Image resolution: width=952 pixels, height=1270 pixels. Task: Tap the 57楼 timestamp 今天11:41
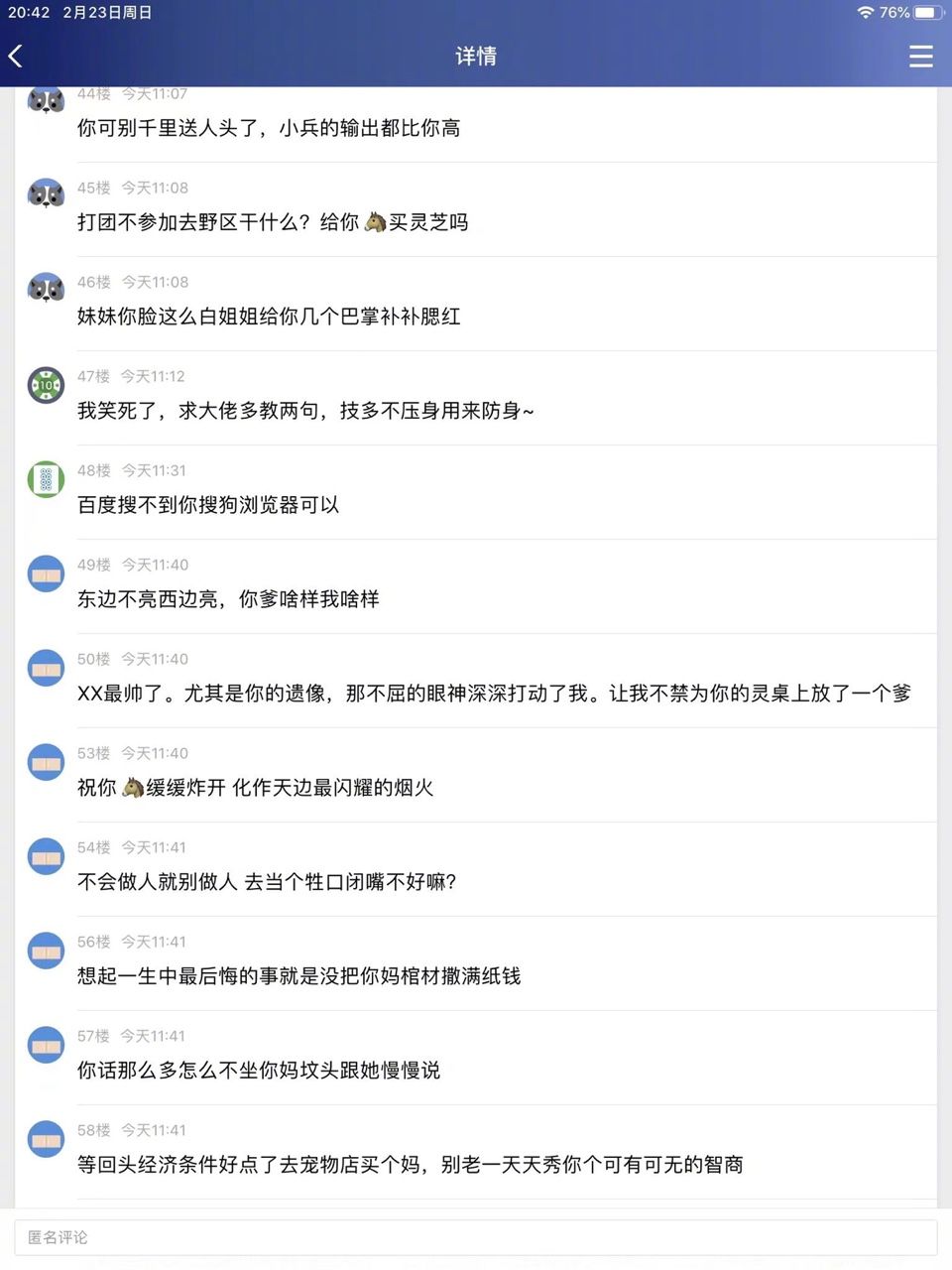153,1036
